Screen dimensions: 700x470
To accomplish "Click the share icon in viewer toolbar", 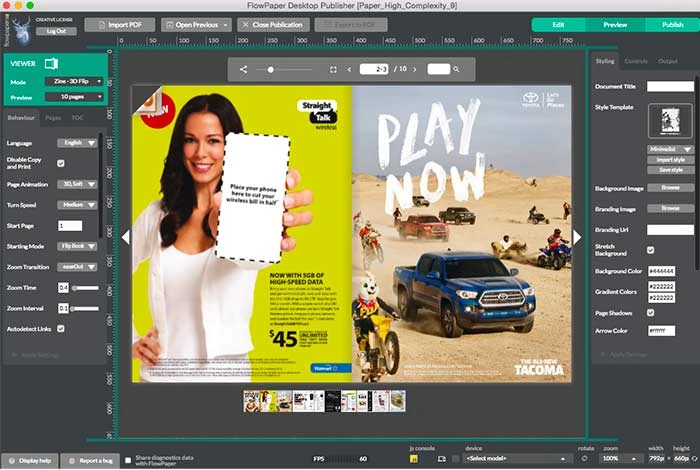I will tap(243, 70).
